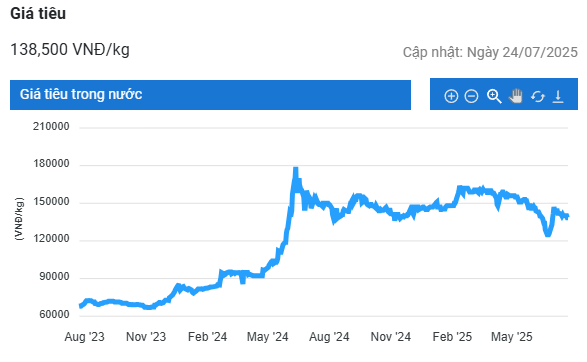Click the zoom out minus icon
This screenshot has height=362, width=587.
[x=471, y=96]
